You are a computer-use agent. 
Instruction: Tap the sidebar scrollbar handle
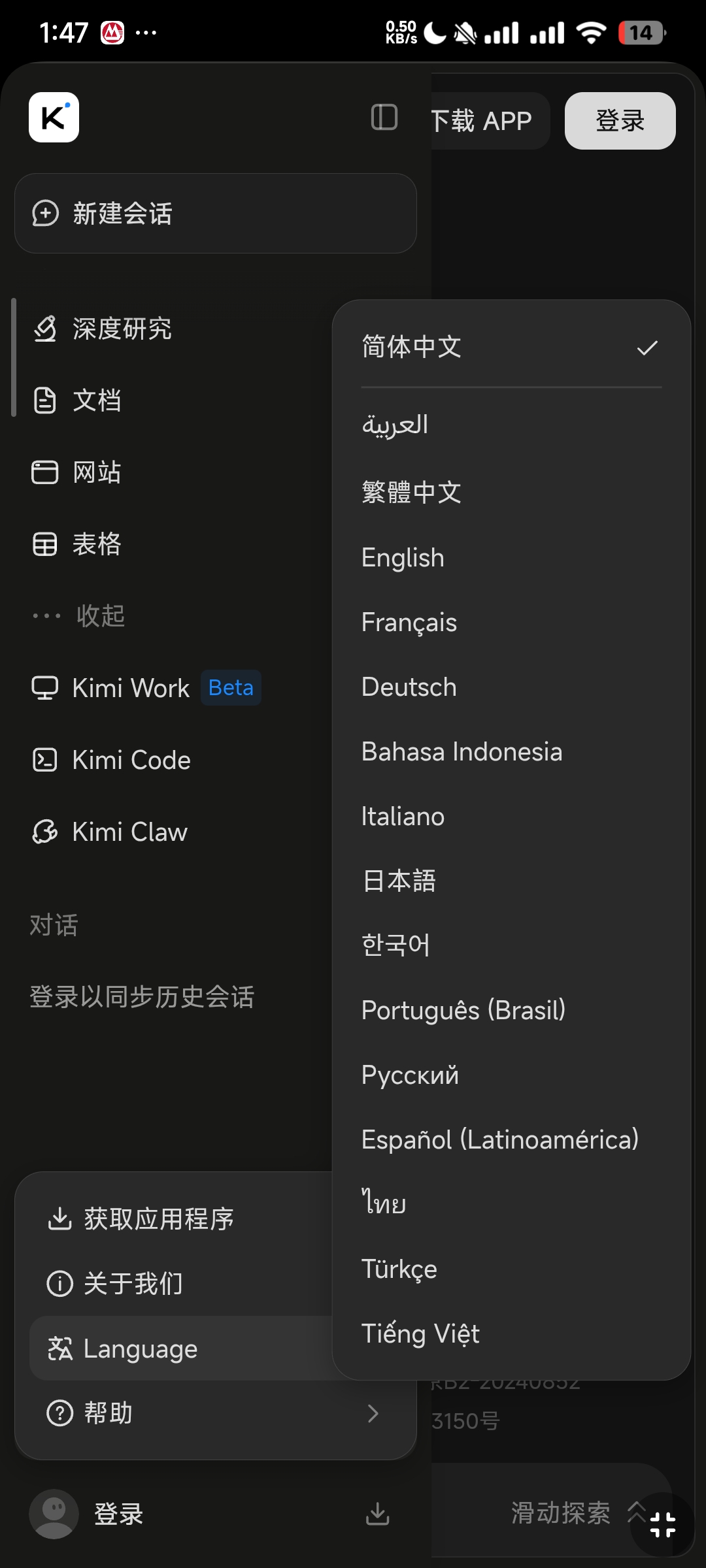coord(14,357)
